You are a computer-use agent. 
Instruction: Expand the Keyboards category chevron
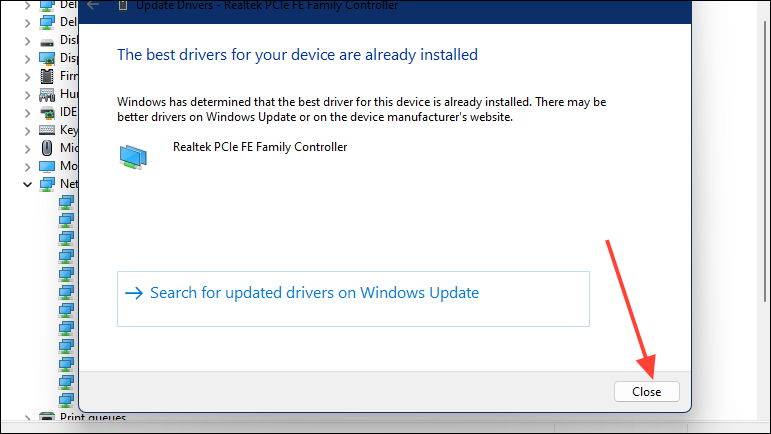point(28,131)
